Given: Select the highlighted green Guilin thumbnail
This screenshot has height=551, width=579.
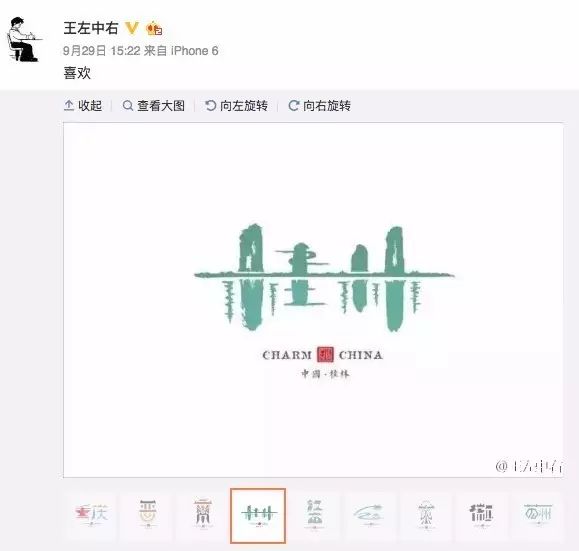Looking at the screenshot, I should click(258, 516).
